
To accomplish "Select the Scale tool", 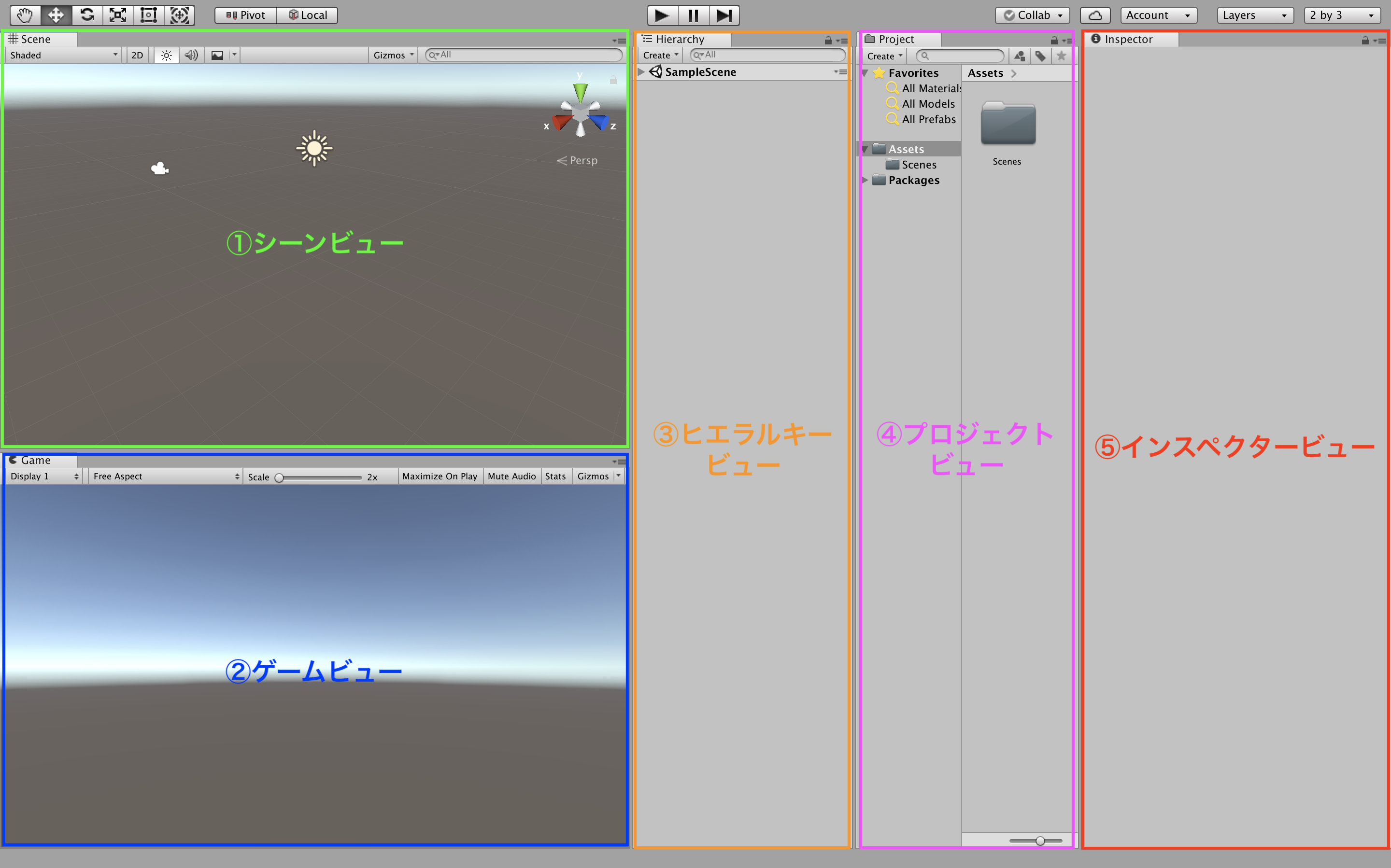I will pos(118,15).
